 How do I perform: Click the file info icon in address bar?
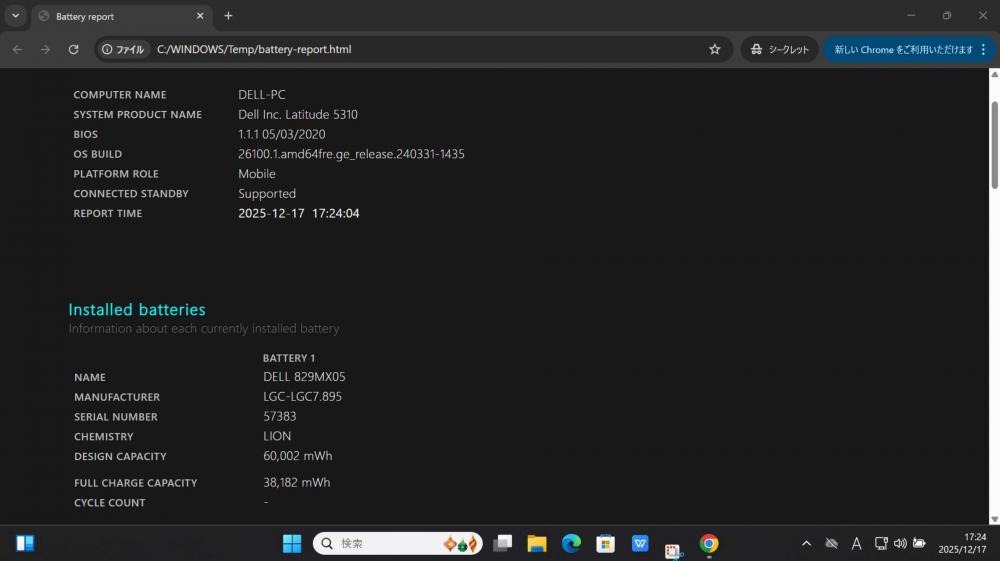pyautogui.click(x=124, y=49)
